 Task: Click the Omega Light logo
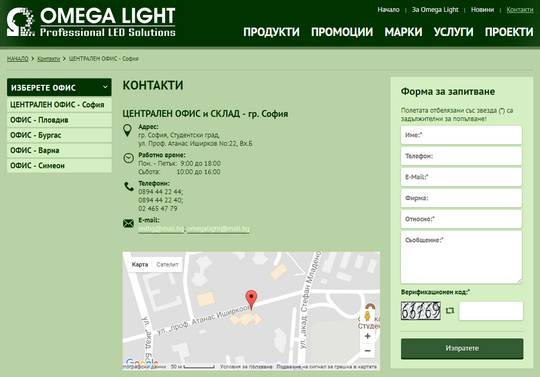pos(91,22)
